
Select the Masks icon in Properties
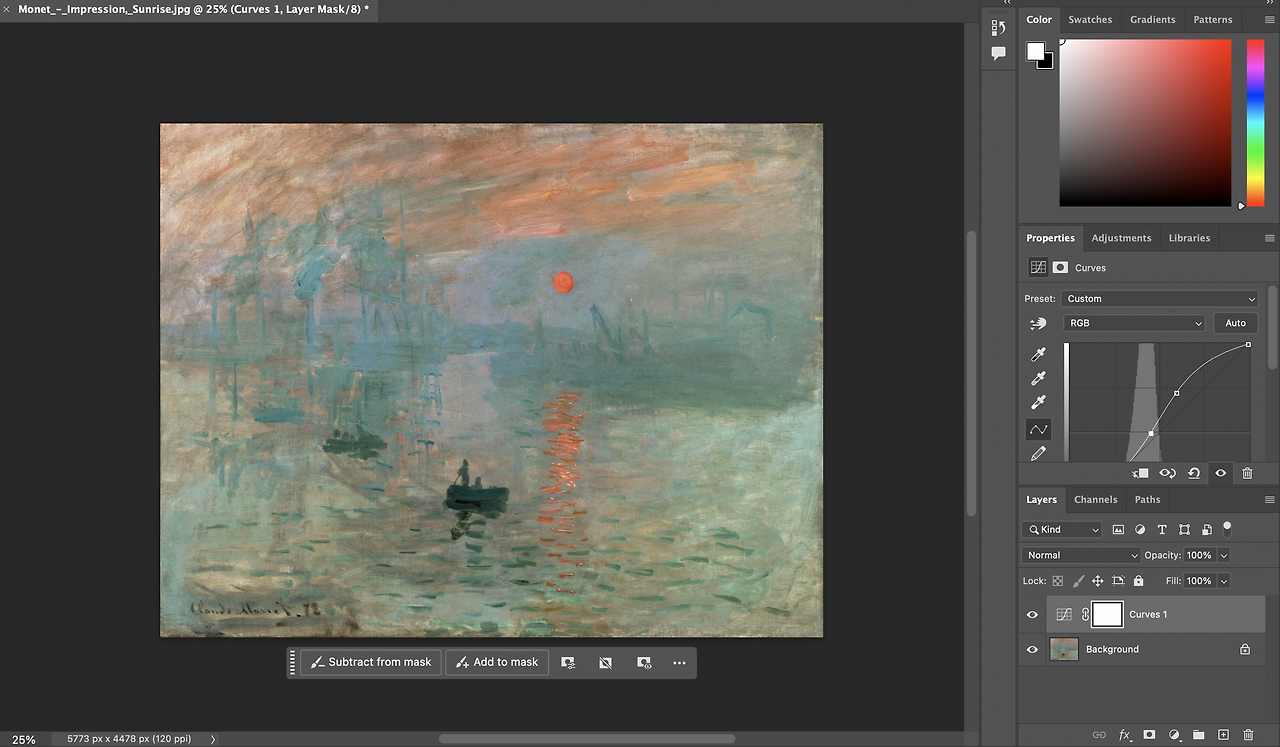(x=1060, y=268)
